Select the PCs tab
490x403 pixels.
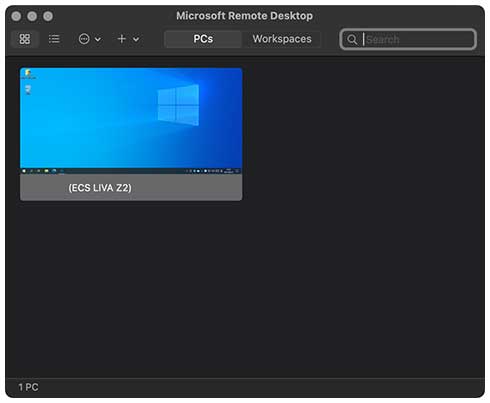(x=203, y=39)
